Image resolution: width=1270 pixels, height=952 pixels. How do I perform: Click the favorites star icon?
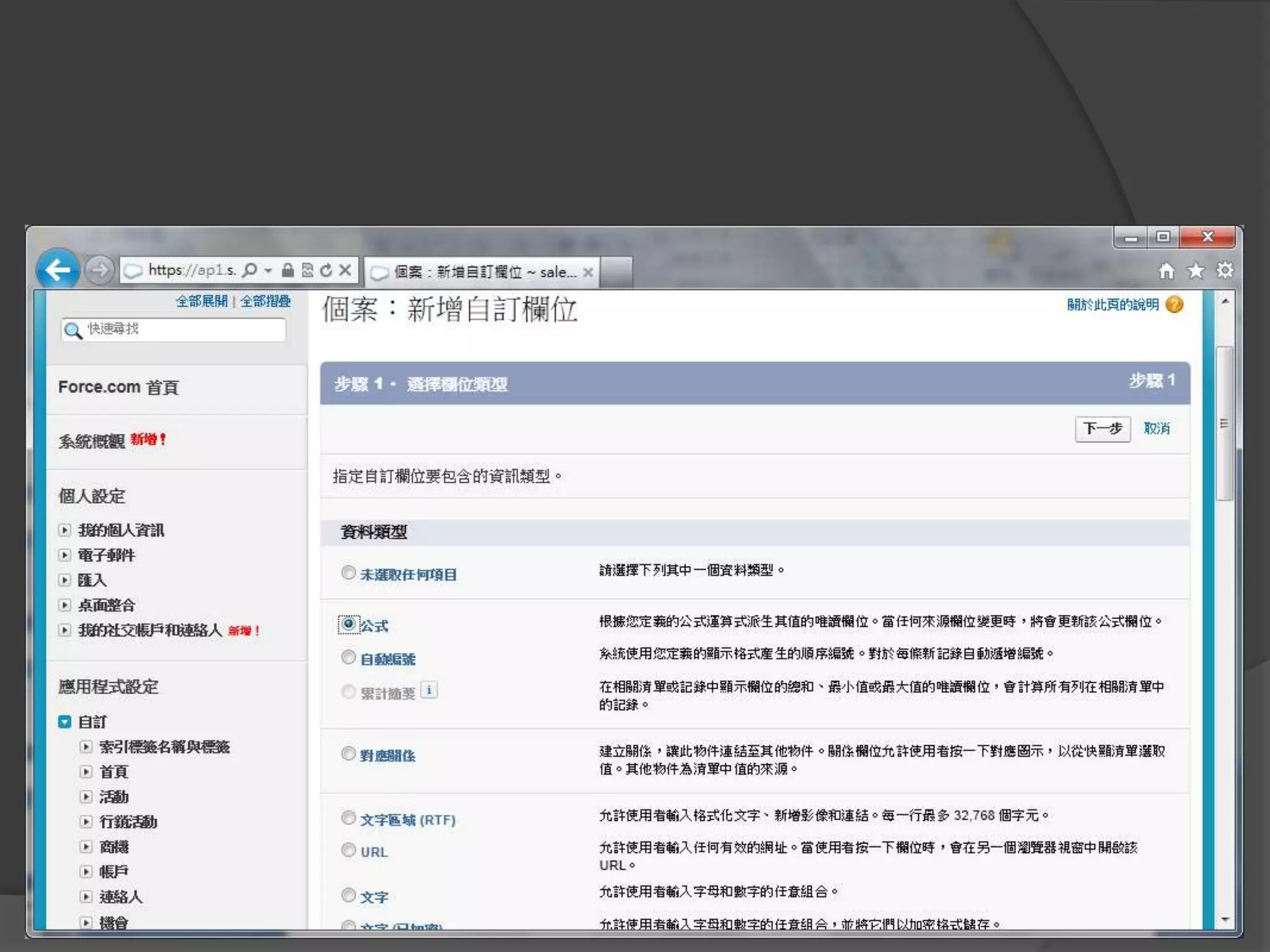point(1196,271)
